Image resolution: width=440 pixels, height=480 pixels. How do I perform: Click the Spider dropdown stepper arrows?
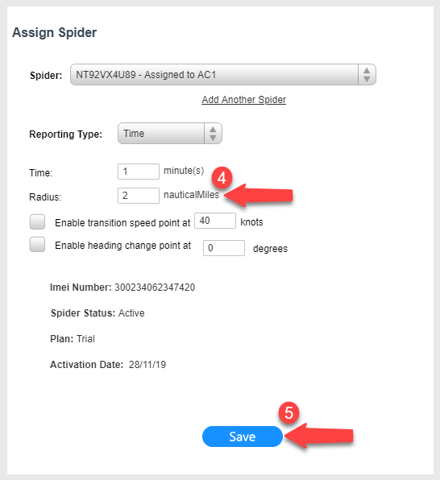click(367, 75)
